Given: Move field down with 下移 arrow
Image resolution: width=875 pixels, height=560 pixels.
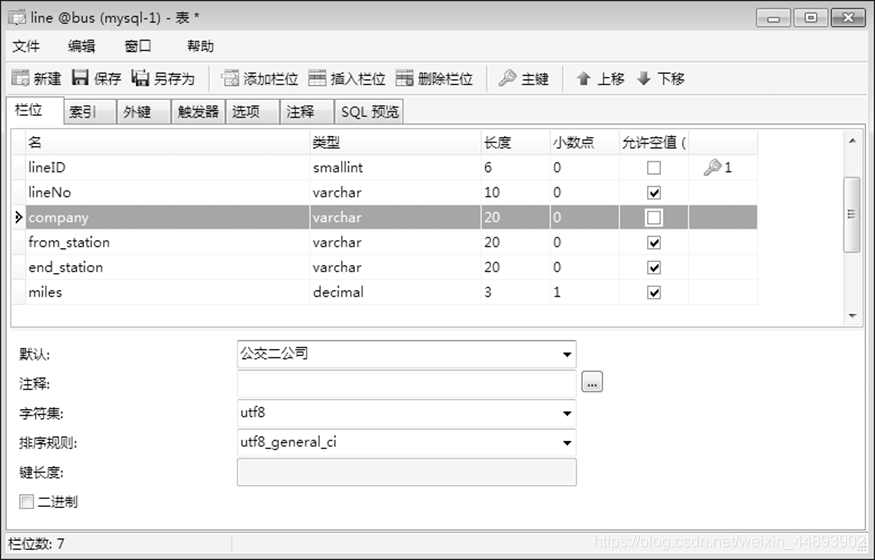Looking at the screenshot, I should 644,79.
